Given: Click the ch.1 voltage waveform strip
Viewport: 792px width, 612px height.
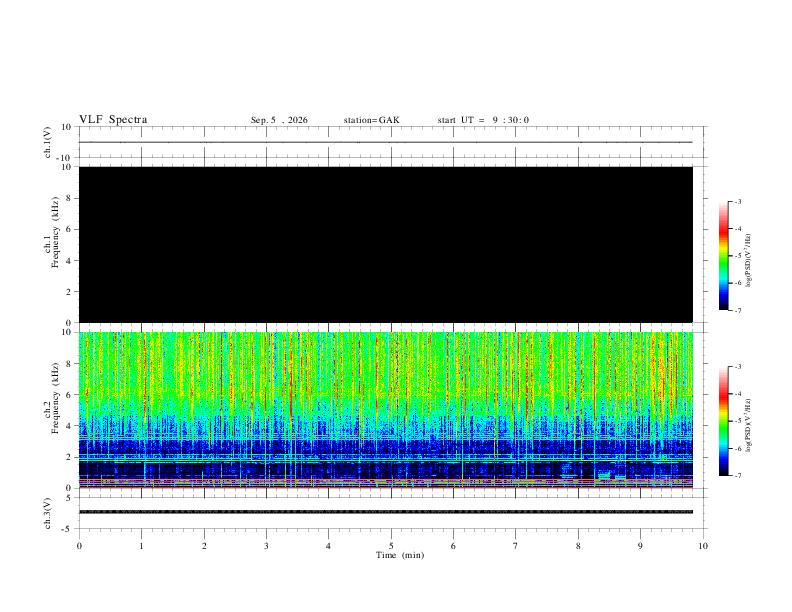Looking at the screenshot, I should click(x=386, y=142).
